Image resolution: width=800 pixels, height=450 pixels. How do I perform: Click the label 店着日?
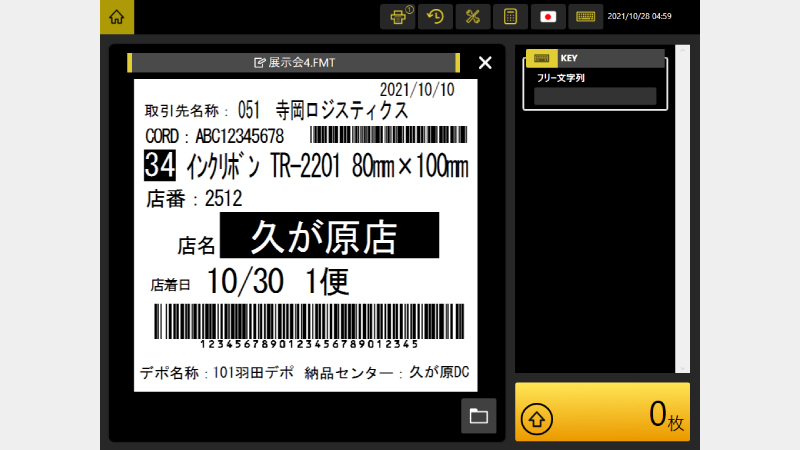point(170,285)
